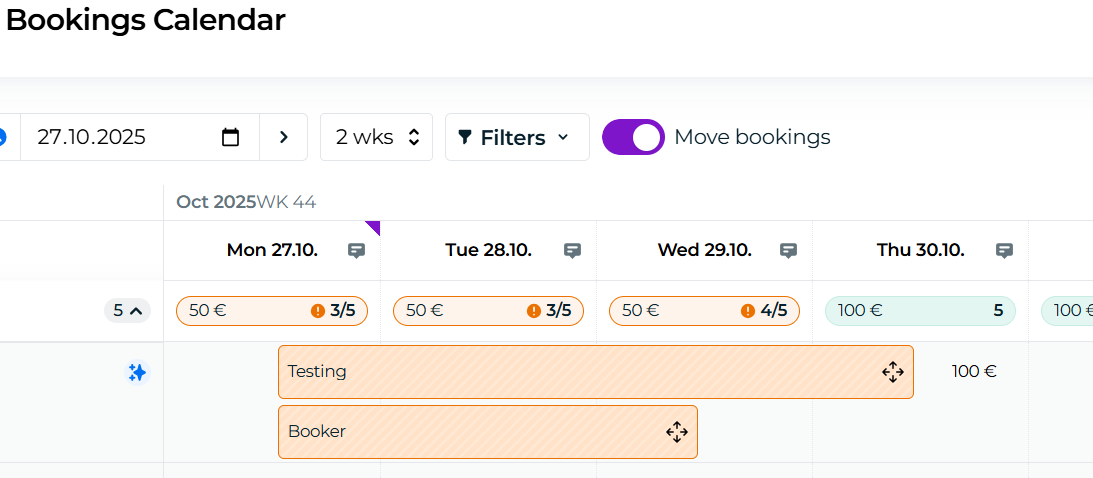This screenshot has height=478, width=1093.
Task: Click the move handle on Testing booking
Action: click(892, 372)
